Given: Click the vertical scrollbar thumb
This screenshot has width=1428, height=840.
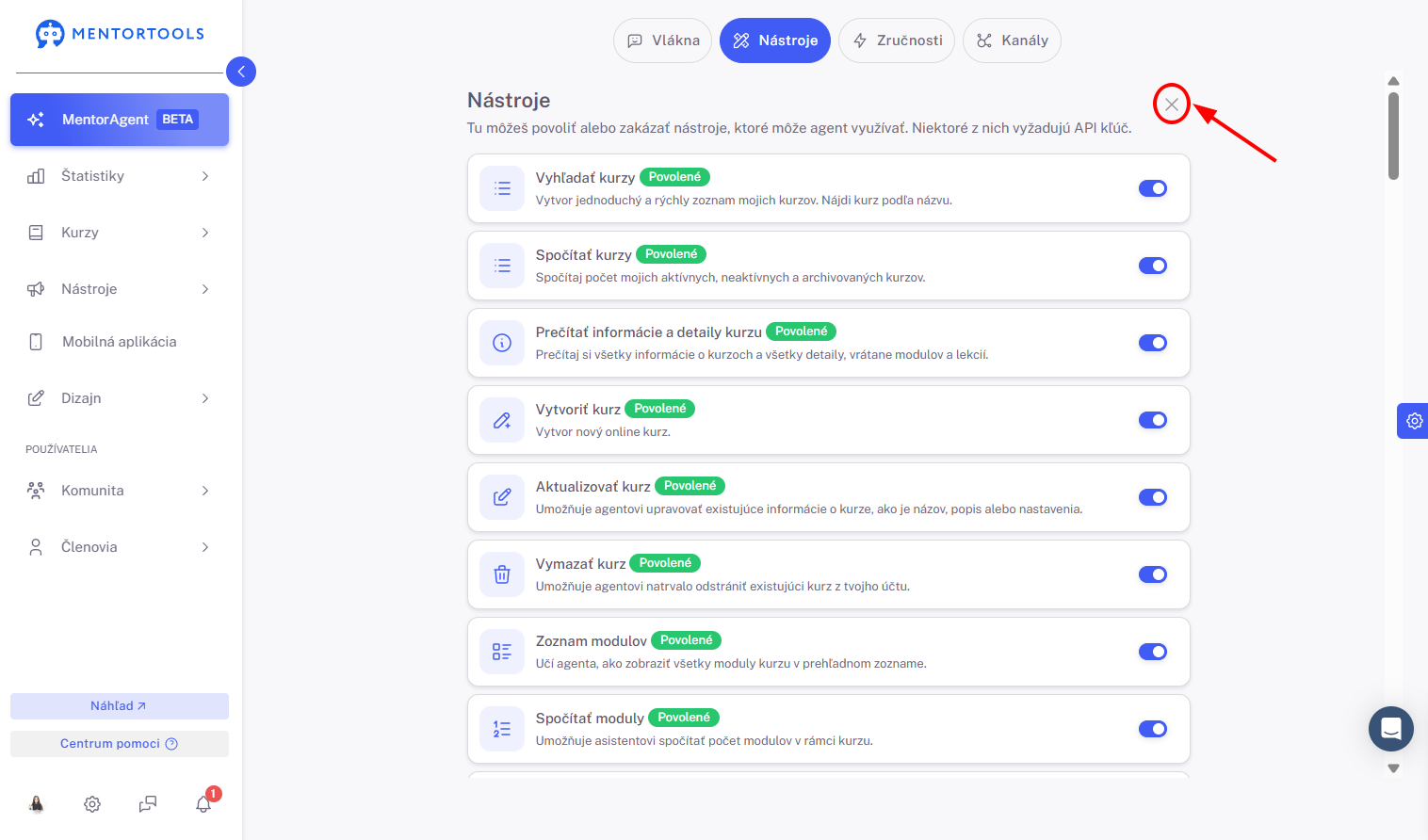Looking at the screenshot, I should (x=1393, y=135).
